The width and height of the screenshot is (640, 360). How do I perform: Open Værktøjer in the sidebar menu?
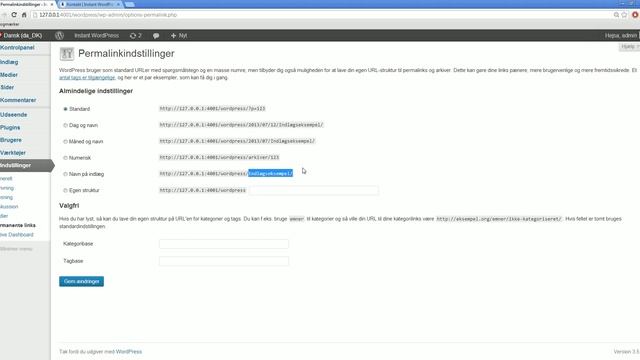click(13, 153)
